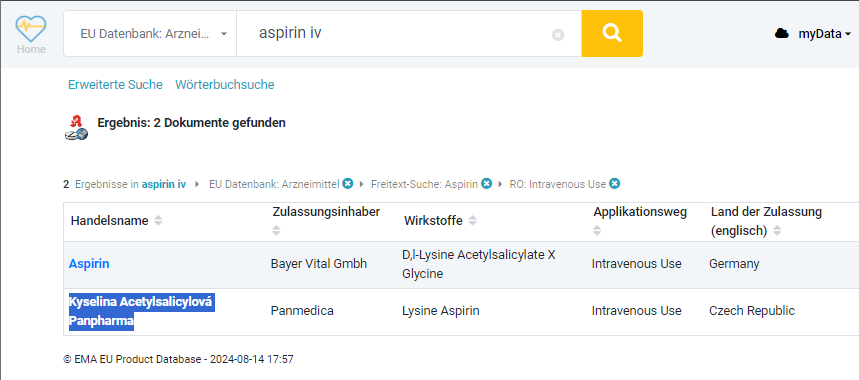
Task: Click the Lysine Aspirin cell
Action: [440, 311]
